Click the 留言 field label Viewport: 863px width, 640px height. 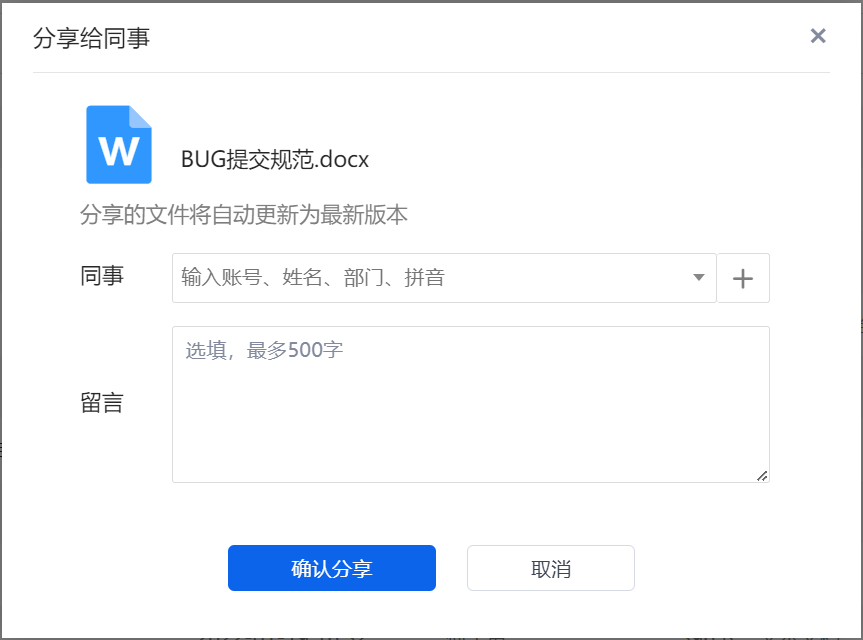tap(102, 403)
